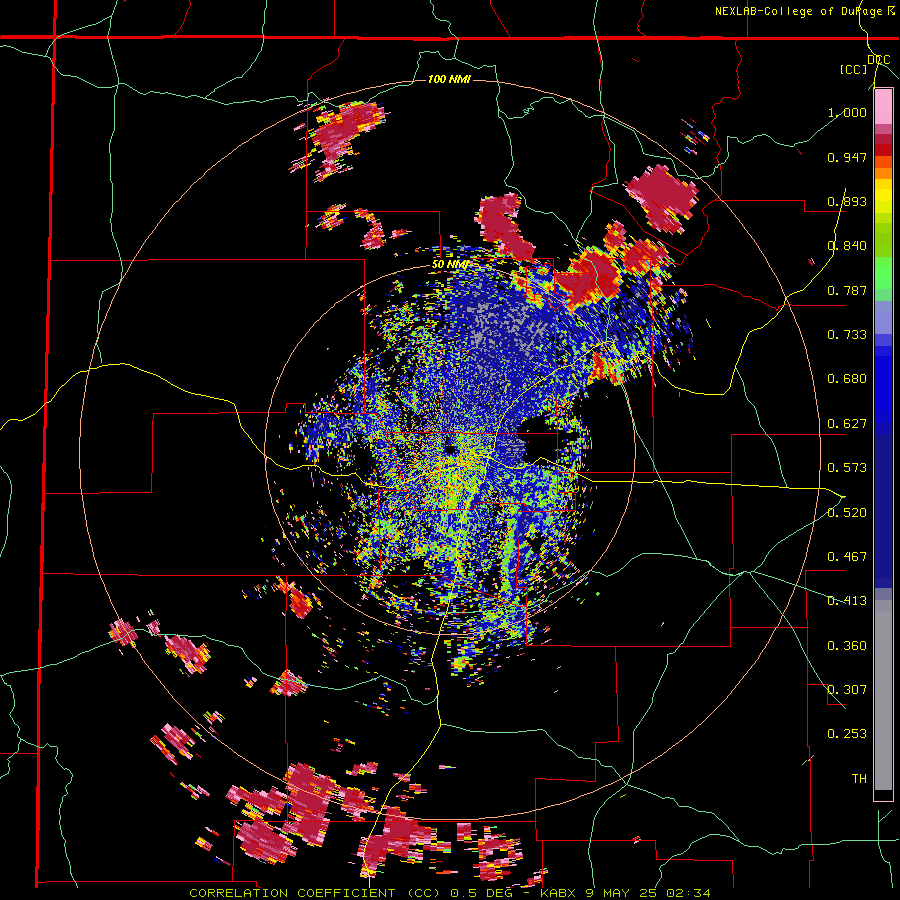Click the 0.360 color scale label
Image resolution: width=900 pixels, height=900 pixels.
point(847,646)
